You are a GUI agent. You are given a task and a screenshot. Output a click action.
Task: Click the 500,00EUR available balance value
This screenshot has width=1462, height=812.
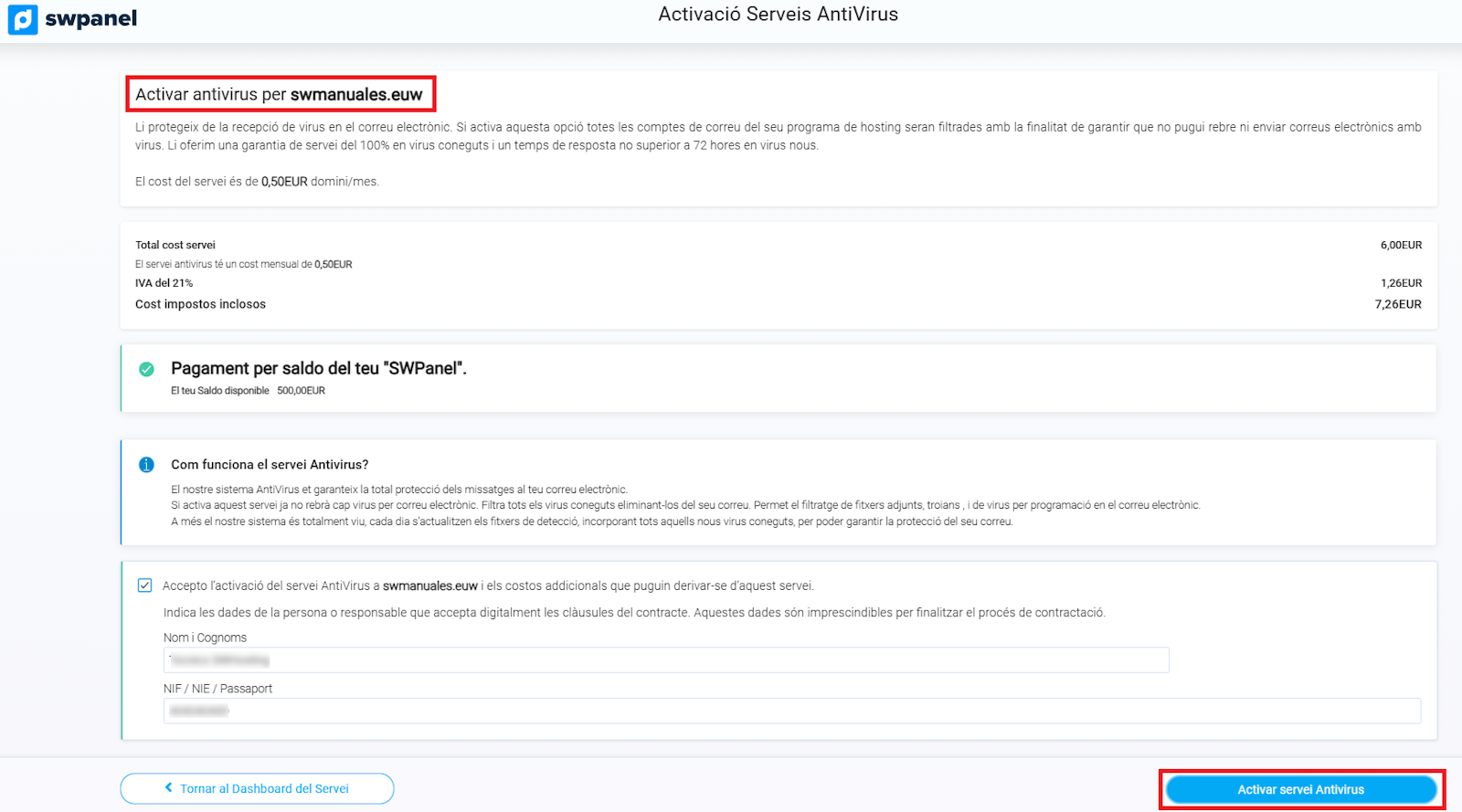(301, 391)
